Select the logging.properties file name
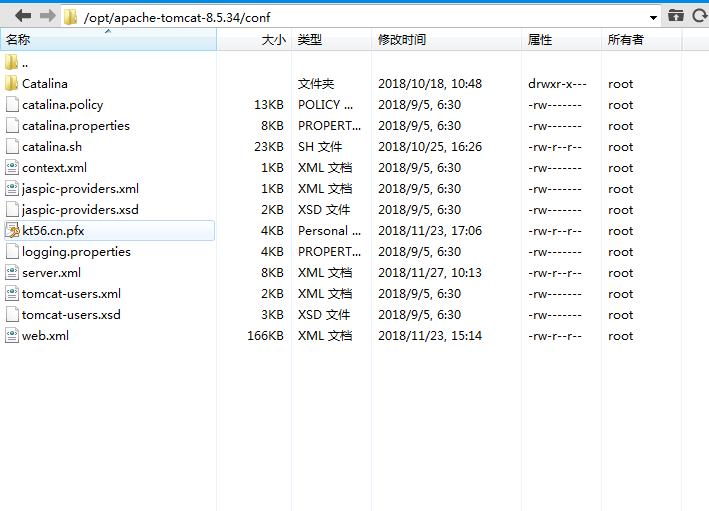 point(76,252)
